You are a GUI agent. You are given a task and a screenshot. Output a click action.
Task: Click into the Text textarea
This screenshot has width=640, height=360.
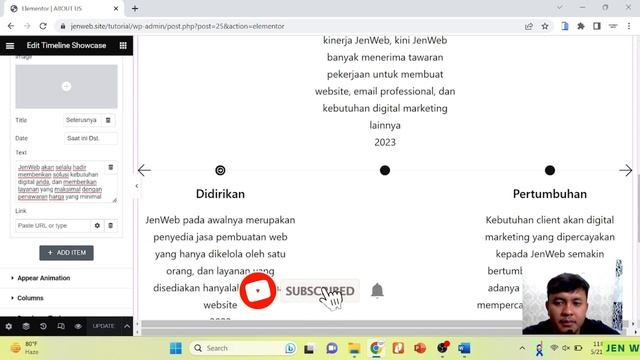pos(61,182)
